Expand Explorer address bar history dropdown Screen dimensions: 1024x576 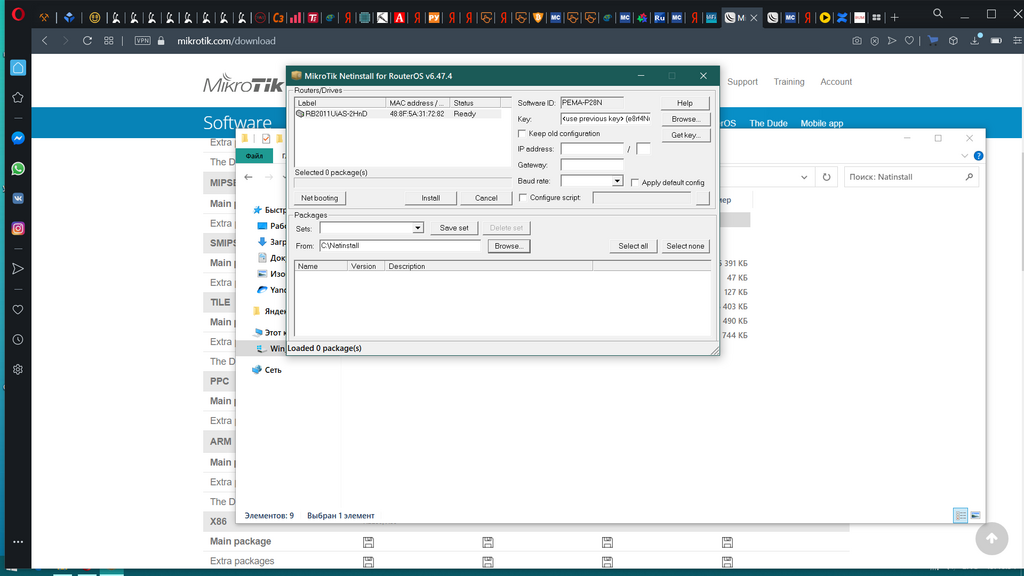pos(804,177)
